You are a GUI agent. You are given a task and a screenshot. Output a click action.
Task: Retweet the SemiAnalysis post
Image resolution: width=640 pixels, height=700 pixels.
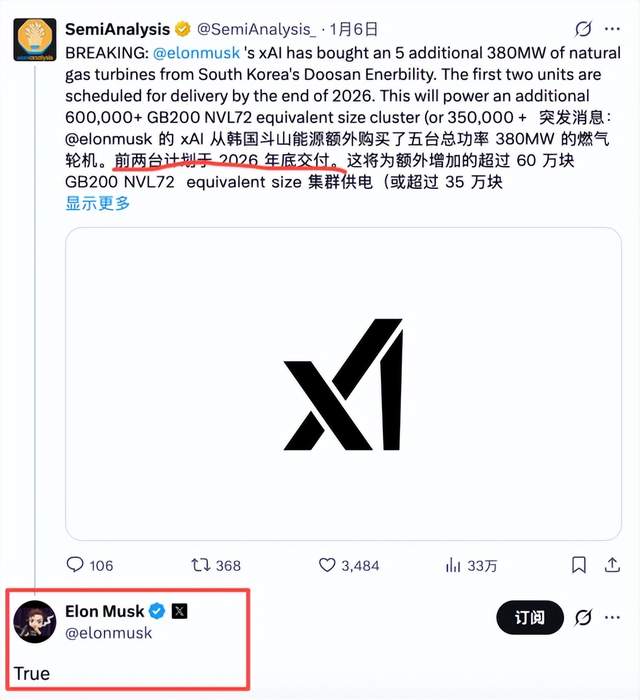[x=203, y=565]
